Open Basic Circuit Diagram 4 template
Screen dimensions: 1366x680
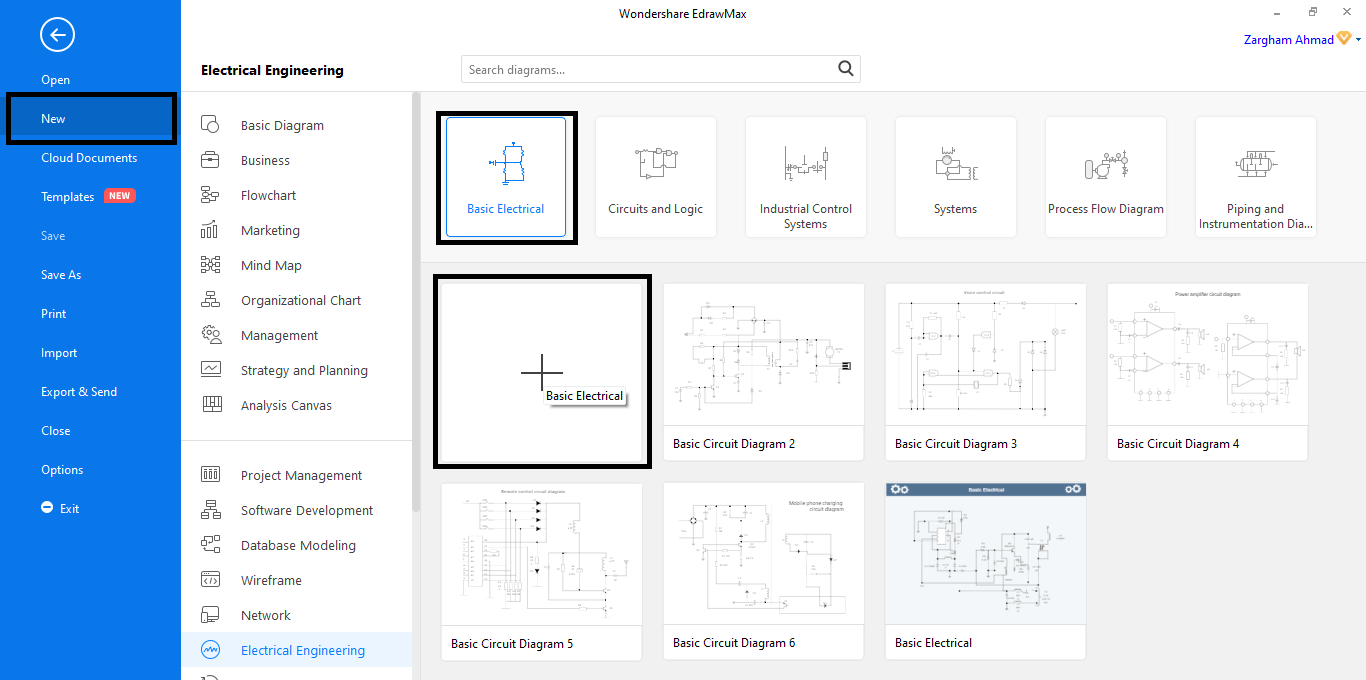tap(1208, 372)
